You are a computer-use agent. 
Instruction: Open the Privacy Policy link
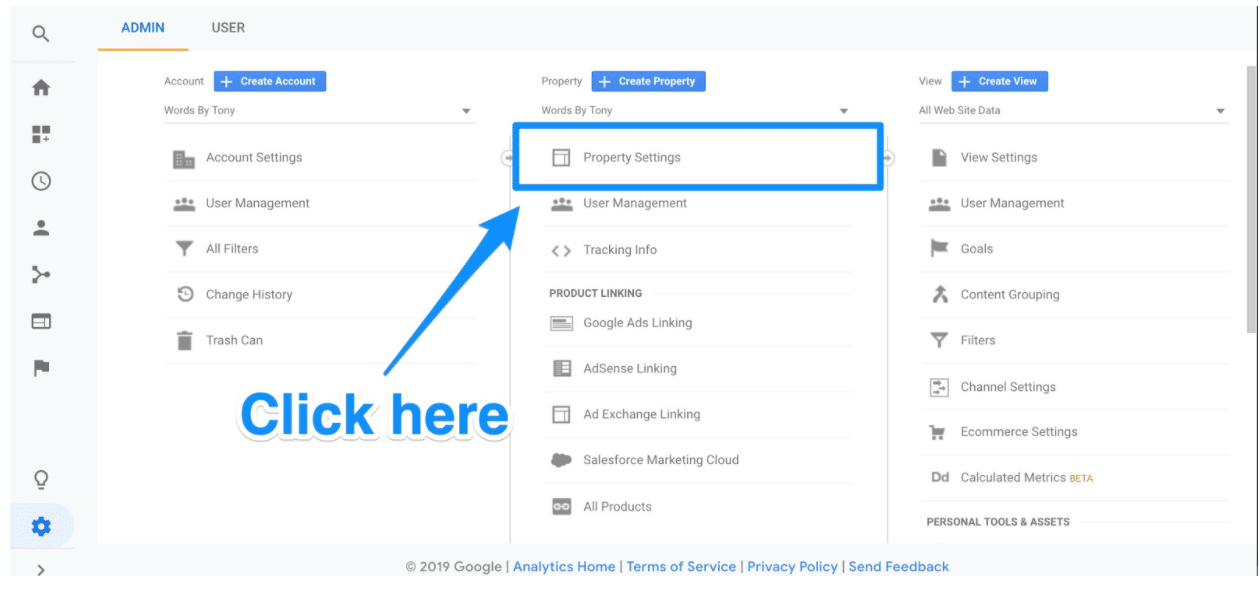coord(792,566)
